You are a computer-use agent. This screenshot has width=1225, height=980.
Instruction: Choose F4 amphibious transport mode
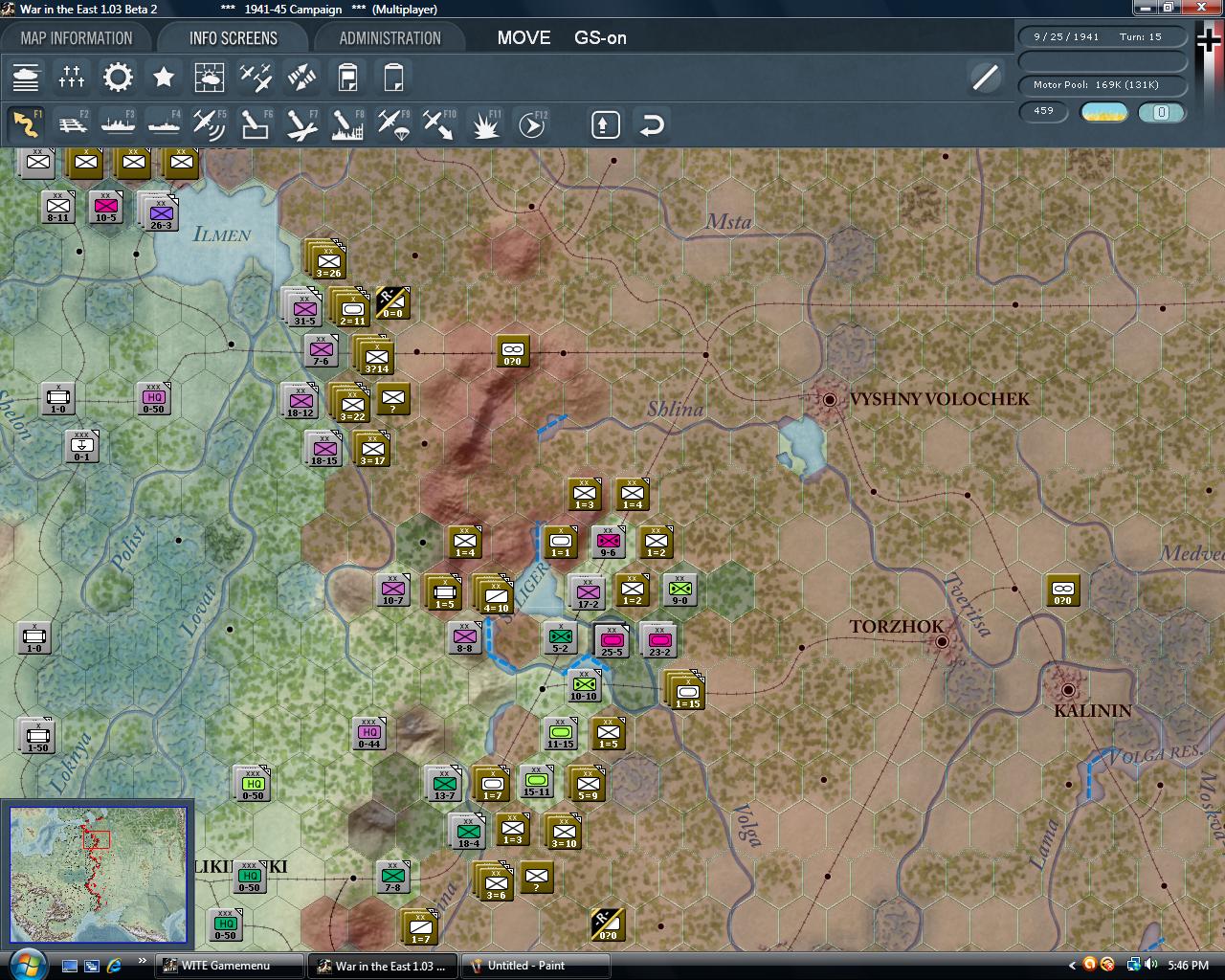164,124
